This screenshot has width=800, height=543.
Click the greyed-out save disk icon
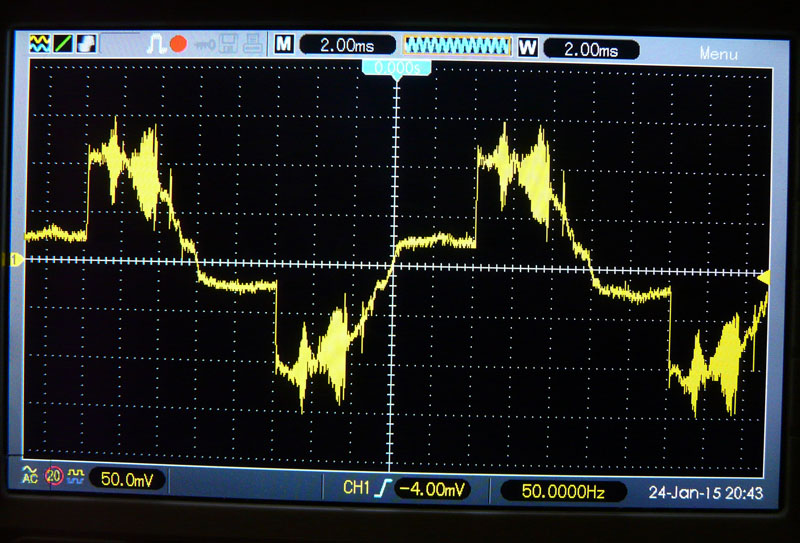(229, 45)
